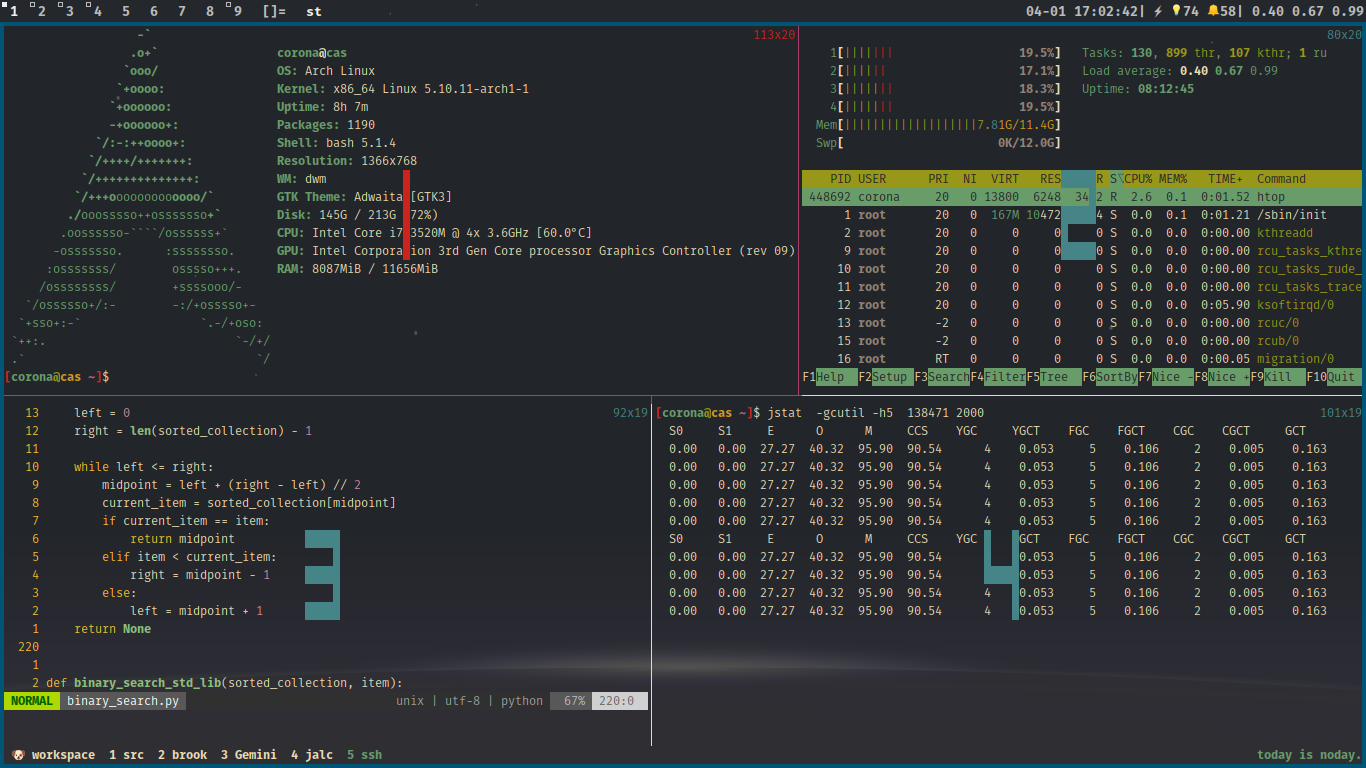Screen dimensions: 1366x768
Task: Select tmux window 5 ssh
Action: pos(364,755)
